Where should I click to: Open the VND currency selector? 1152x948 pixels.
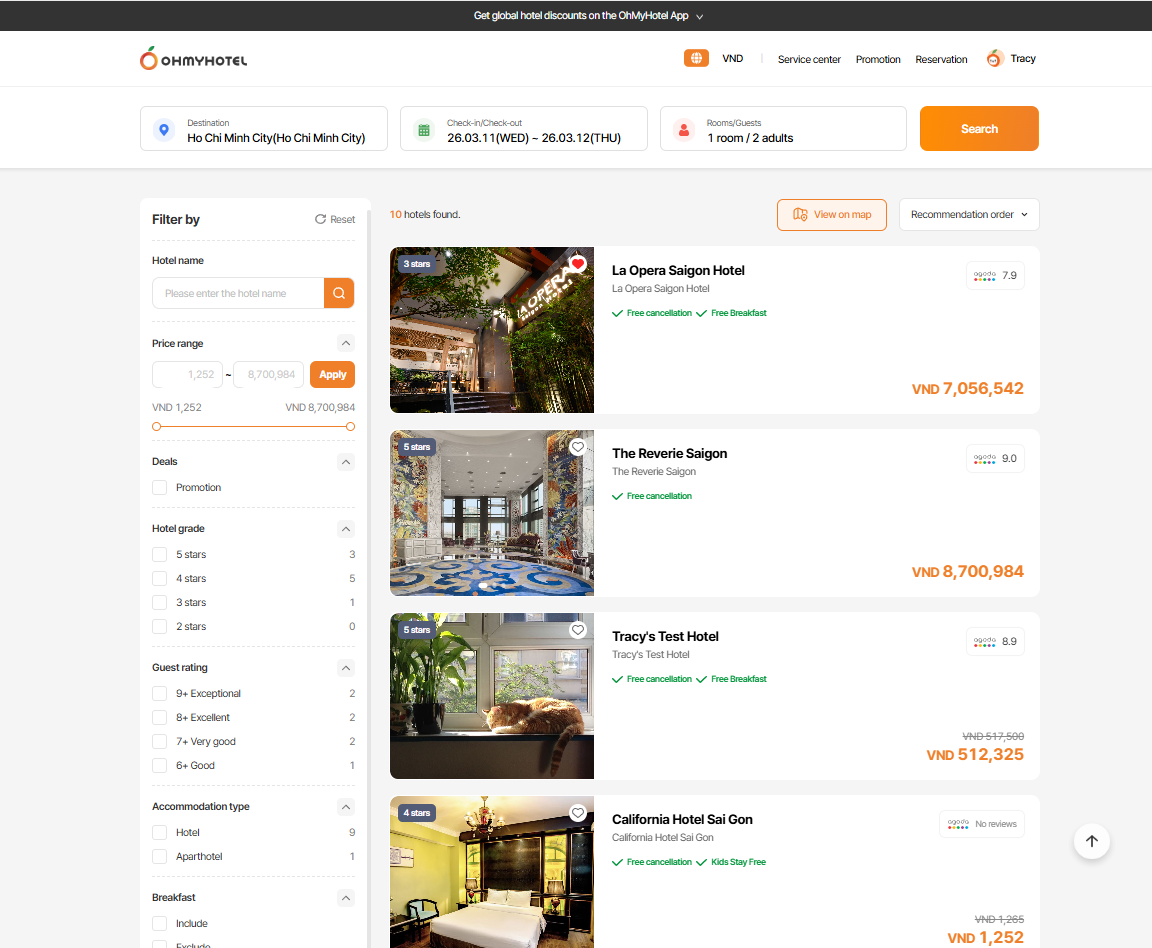pos(732,59)
